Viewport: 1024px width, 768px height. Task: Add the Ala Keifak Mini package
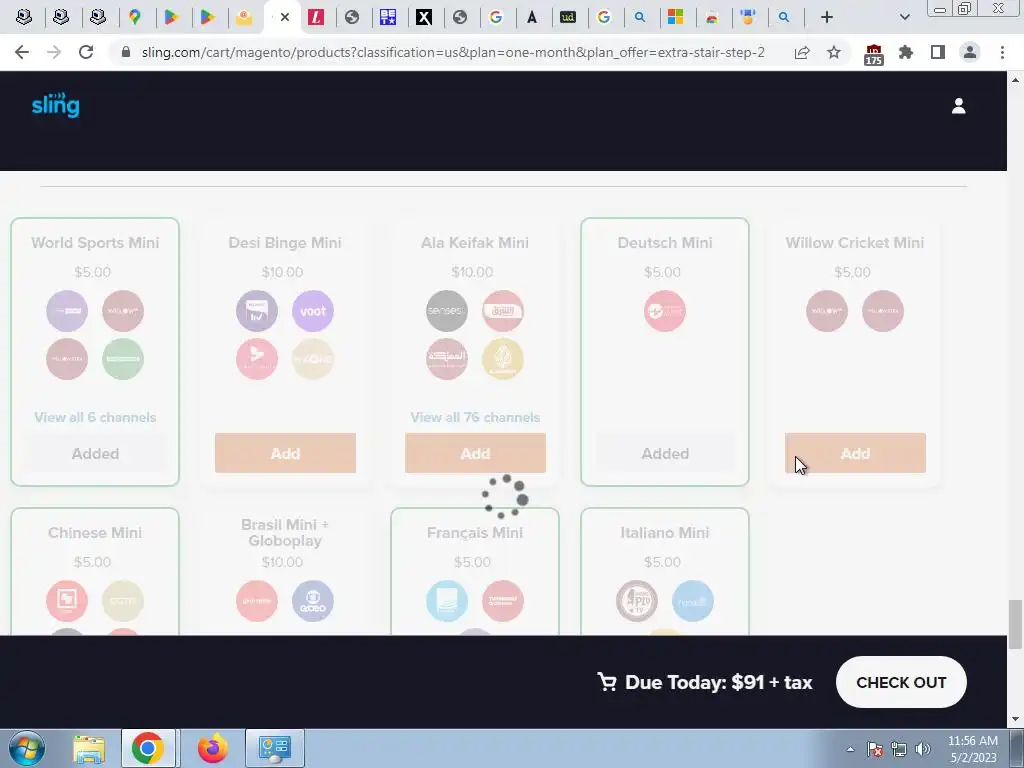point(475,453)
